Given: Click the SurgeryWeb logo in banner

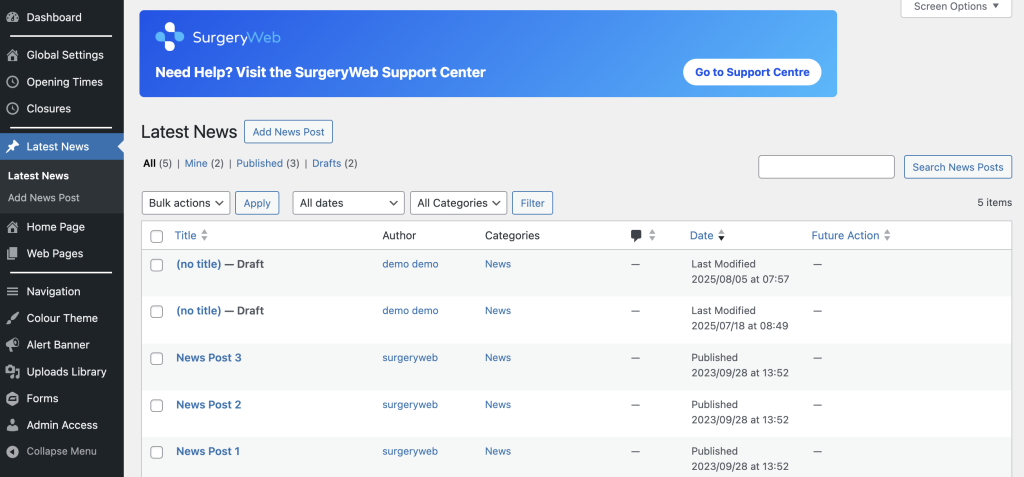Looking at the screenshot, I should [x=217, y=37].
